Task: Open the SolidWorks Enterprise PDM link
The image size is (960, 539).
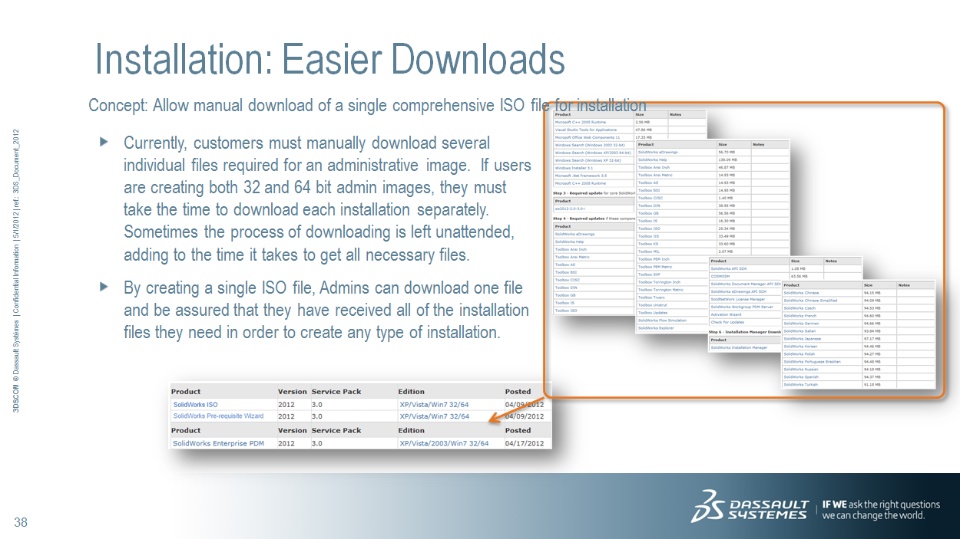Action: point(218,443)
